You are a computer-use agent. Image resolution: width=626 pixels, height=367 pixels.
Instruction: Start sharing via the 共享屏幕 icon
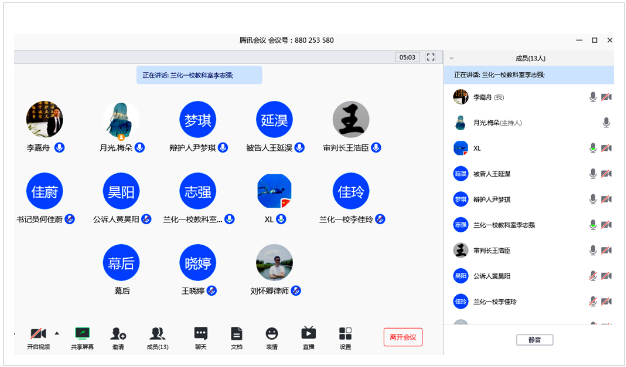point(82,333)
